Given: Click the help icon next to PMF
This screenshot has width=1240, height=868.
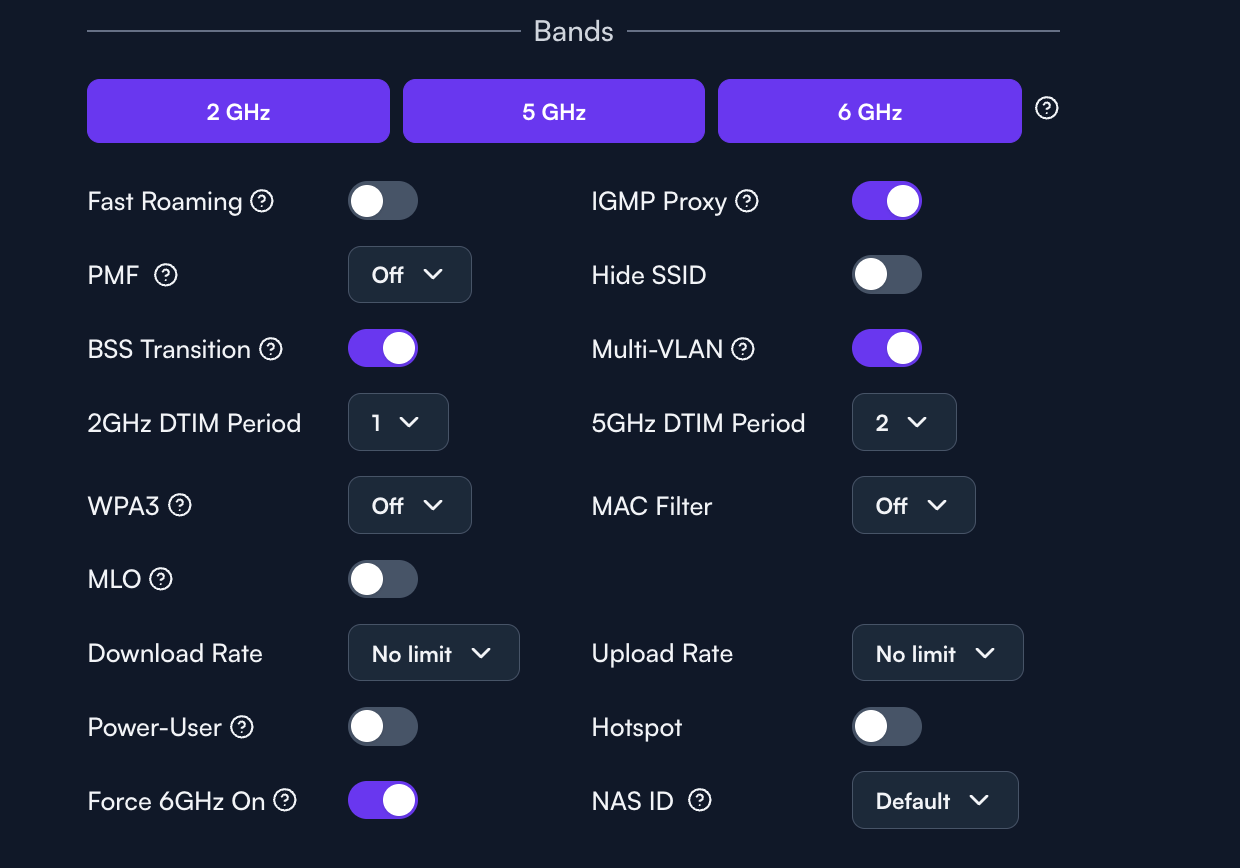Looking at the screenshot, I should [166, 275].
